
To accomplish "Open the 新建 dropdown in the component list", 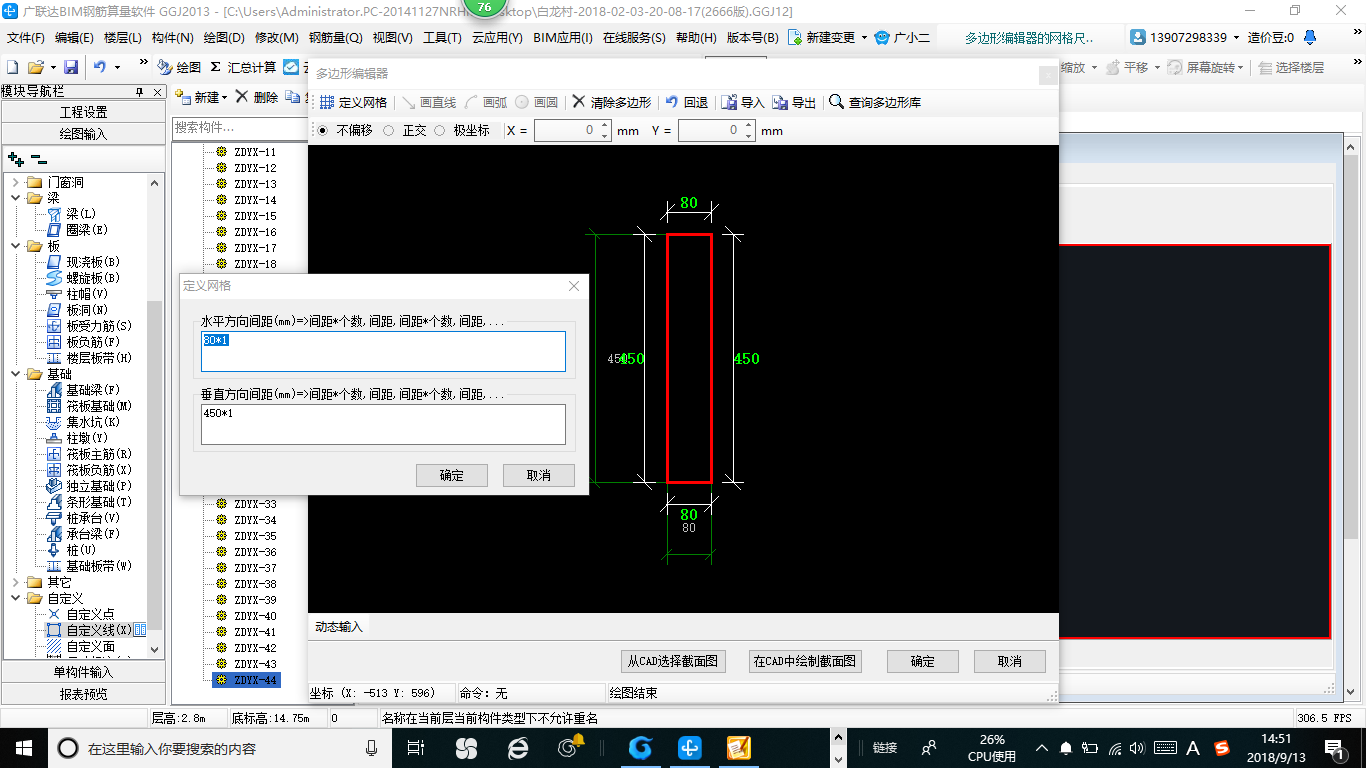I will click(225, 97).
